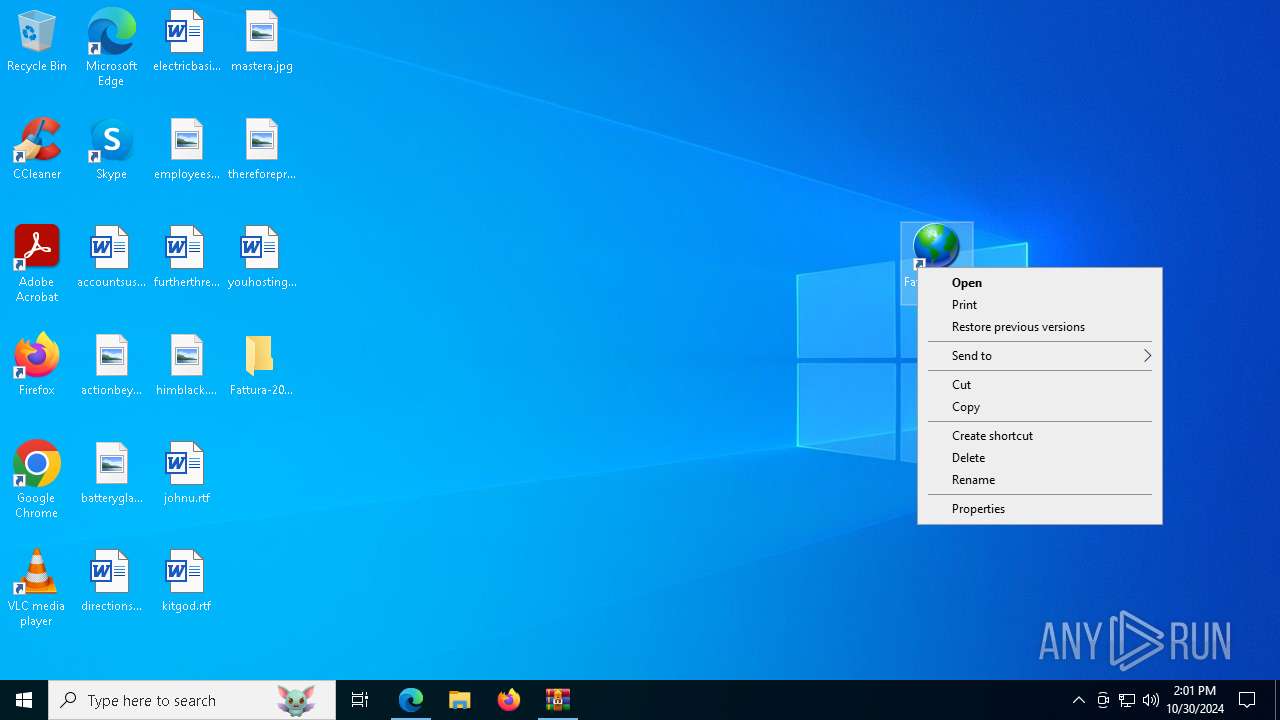Show hidden system tray icons
Screen dimensions: 1280x720
click(x=1078, y=700)
